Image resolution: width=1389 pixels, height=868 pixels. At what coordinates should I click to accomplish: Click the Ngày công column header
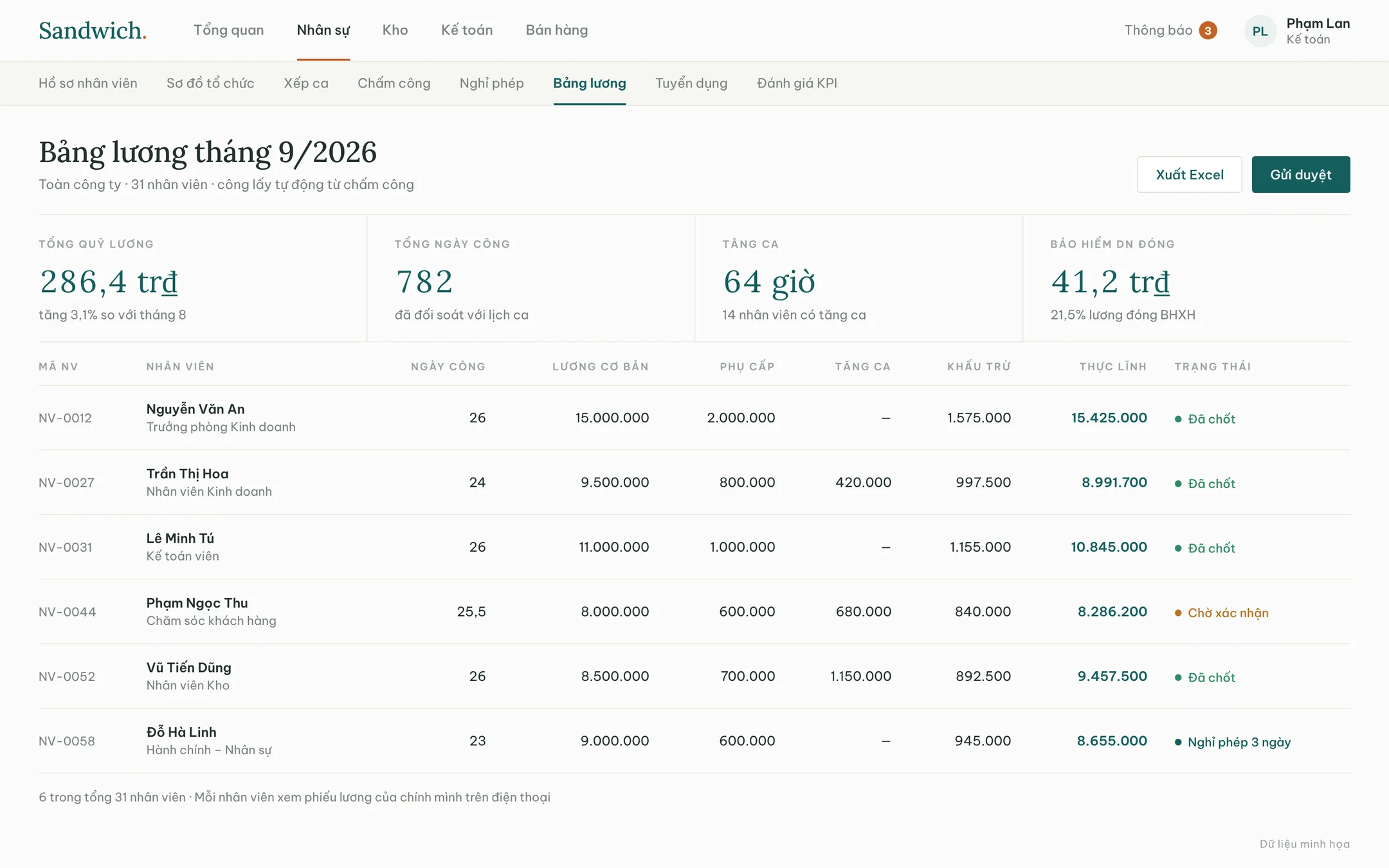click(x=448, y=366)
